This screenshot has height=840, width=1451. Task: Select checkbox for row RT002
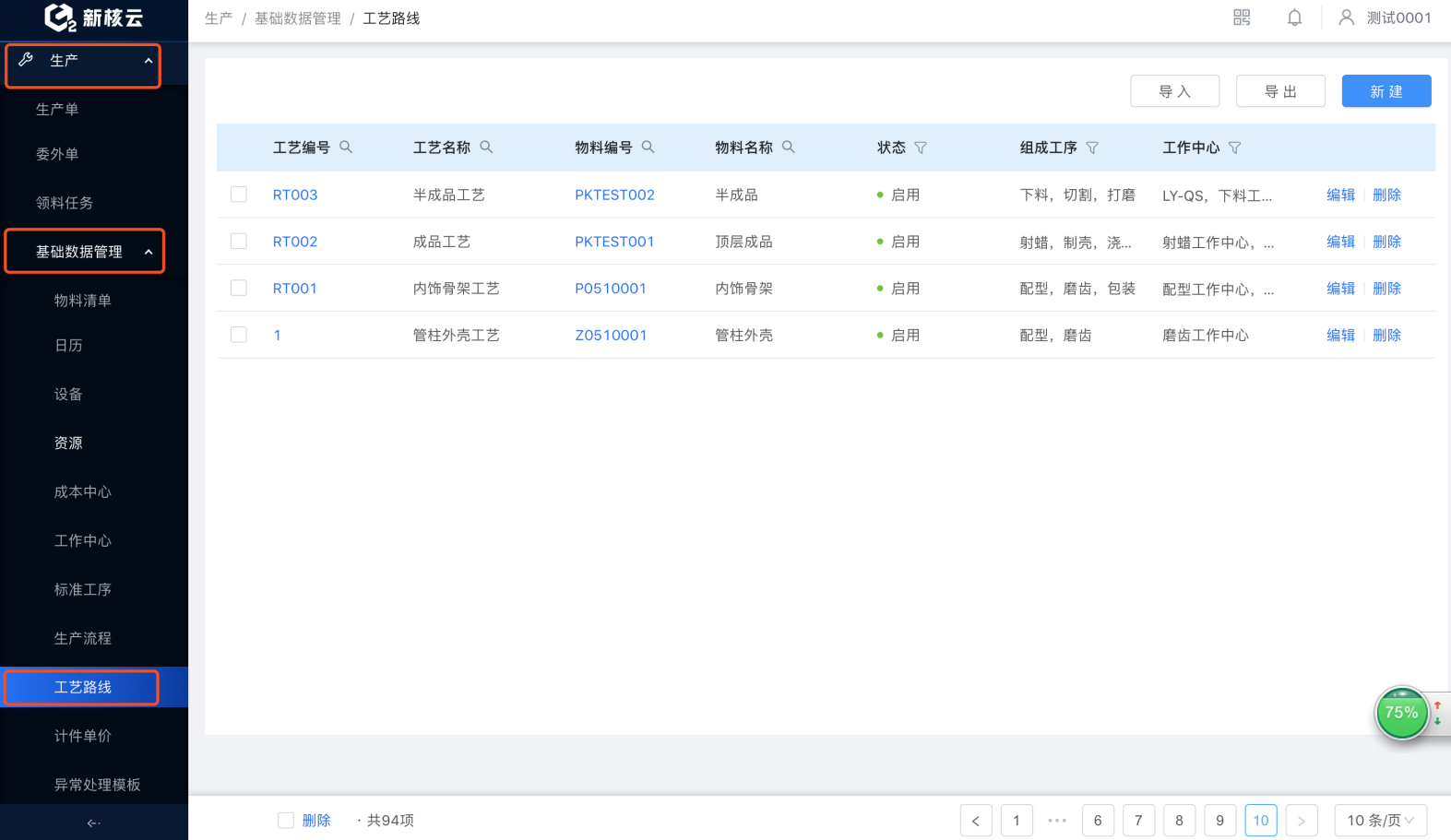[x=239, y=241]
